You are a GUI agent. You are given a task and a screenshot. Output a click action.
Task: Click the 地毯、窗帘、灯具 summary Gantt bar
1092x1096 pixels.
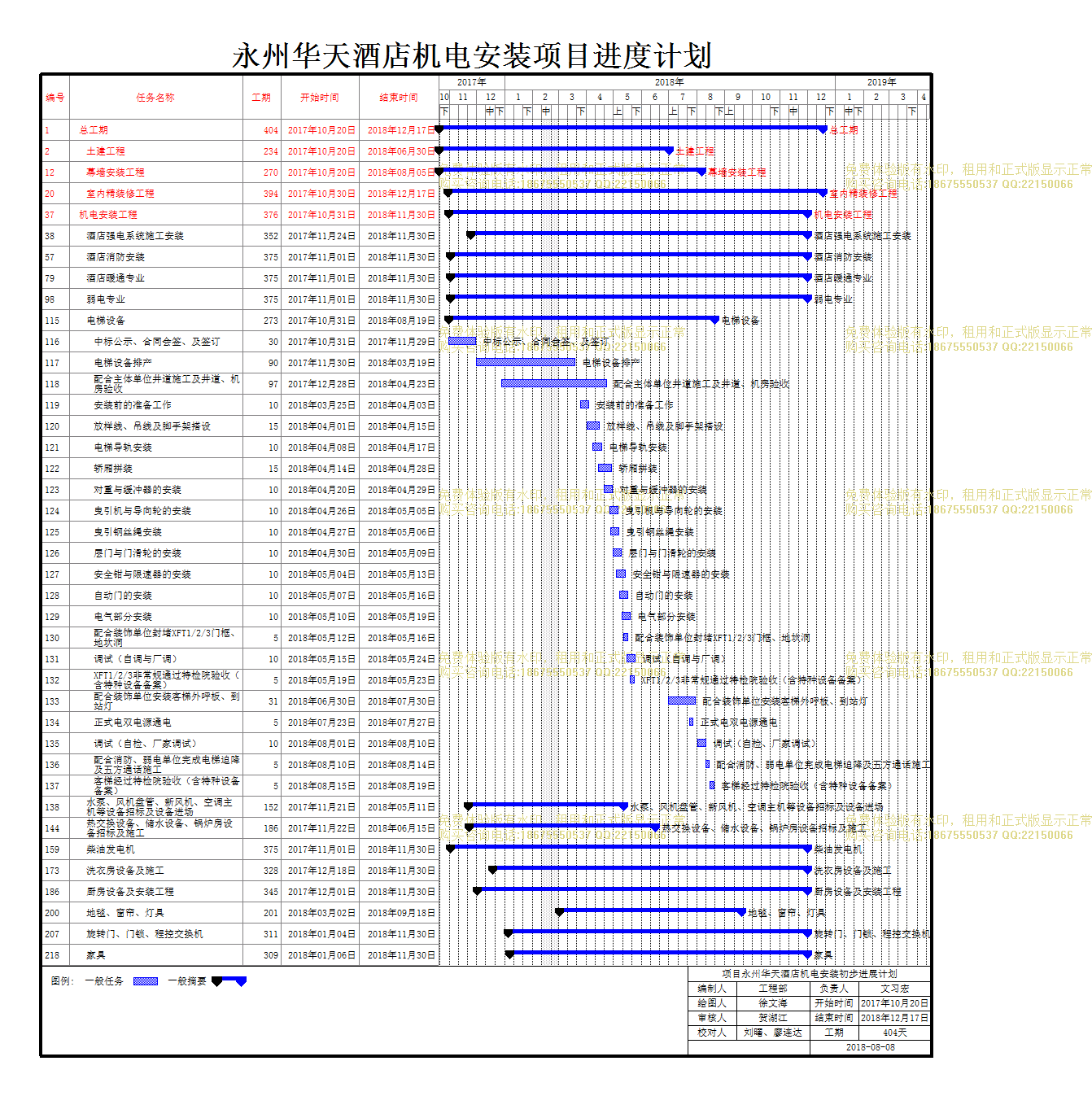(x=650, y=911)
